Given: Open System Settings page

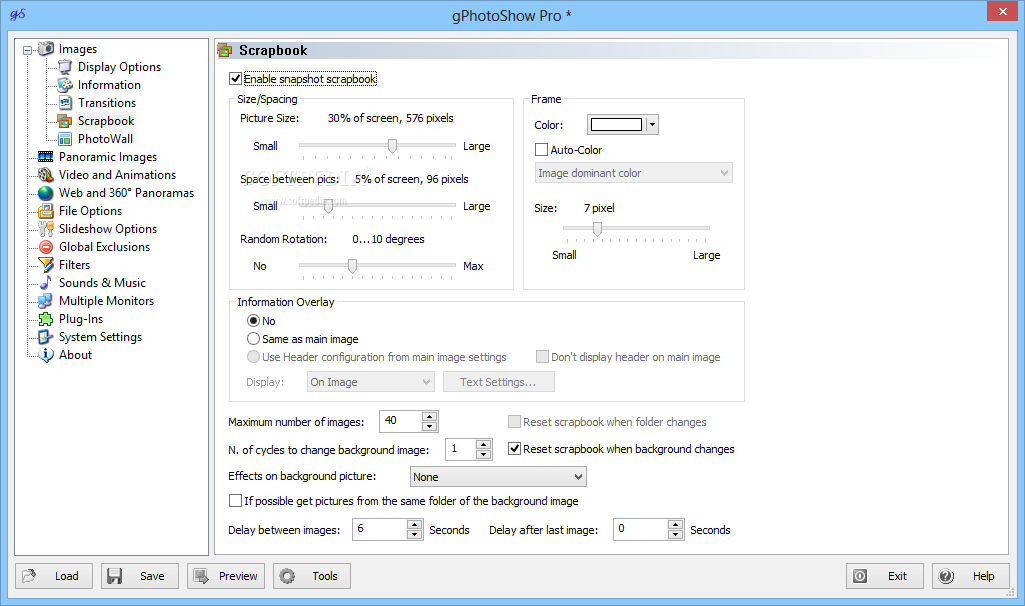Looking at the screenshot, I should pyautogui.click(x=100, y=337).
